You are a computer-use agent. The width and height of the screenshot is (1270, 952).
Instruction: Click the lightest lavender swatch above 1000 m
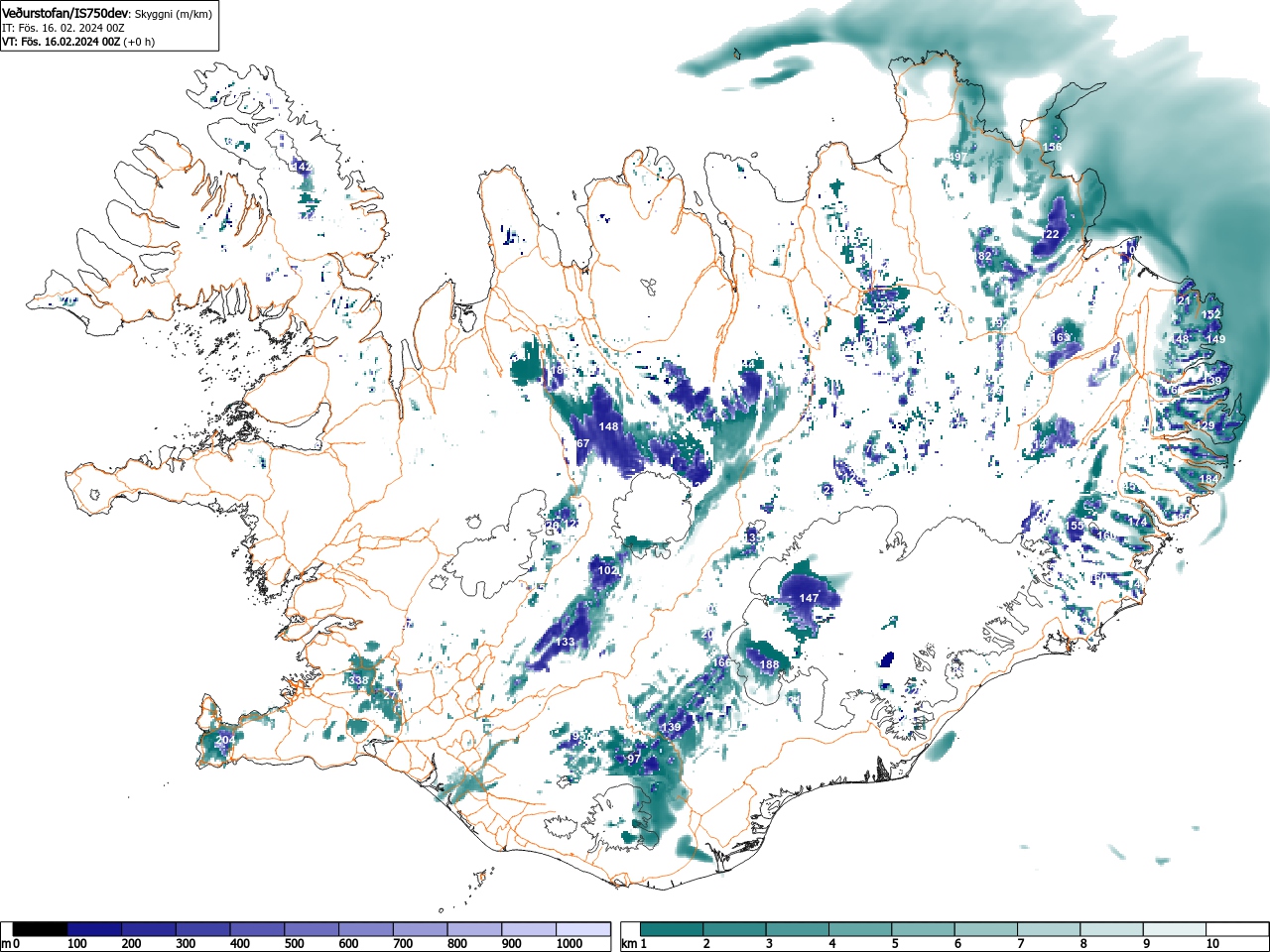(x=583, y=929)
